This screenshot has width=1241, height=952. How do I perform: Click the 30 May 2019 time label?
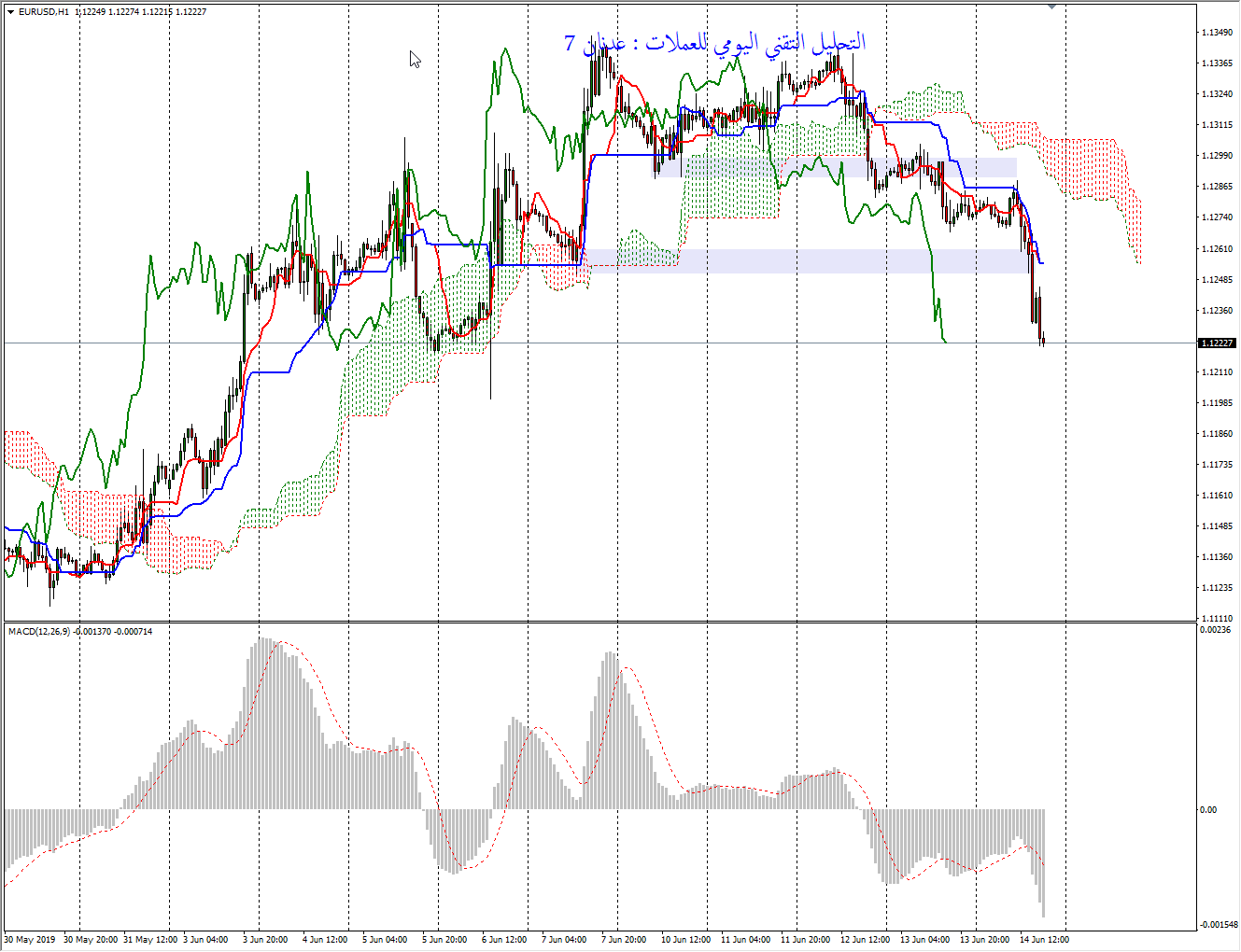[x=30, y=940]
